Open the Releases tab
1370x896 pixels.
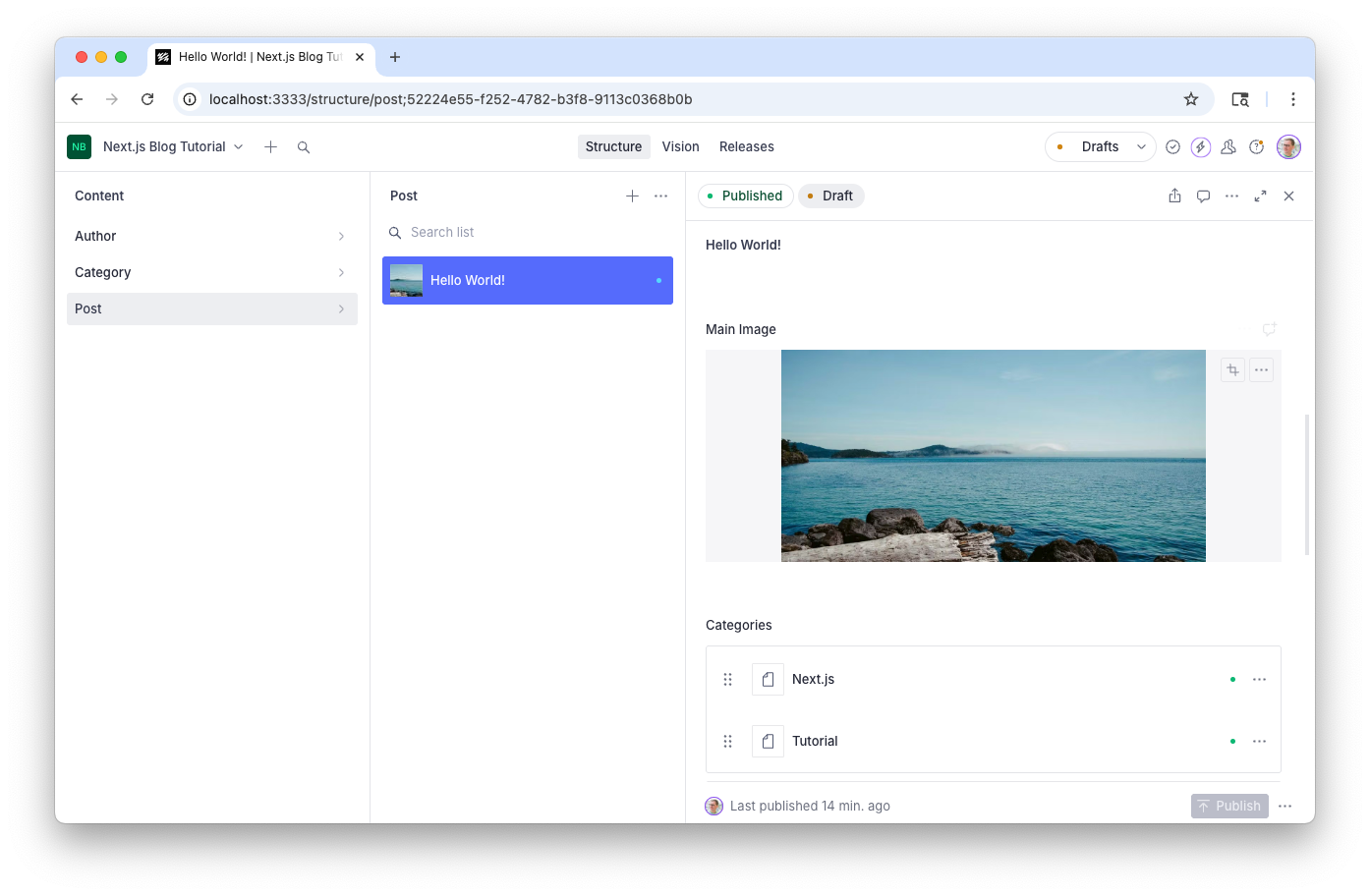coord(746,146)
